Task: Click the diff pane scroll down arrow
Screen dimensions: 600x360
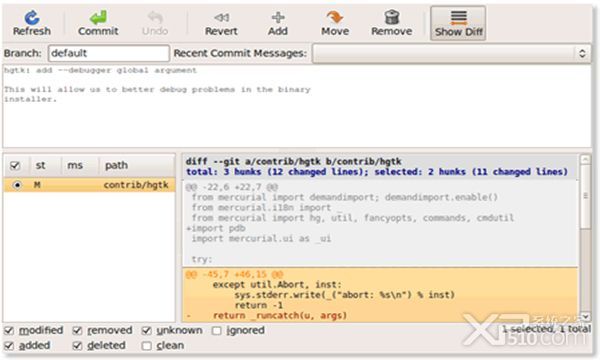Action: click(585, 317)
